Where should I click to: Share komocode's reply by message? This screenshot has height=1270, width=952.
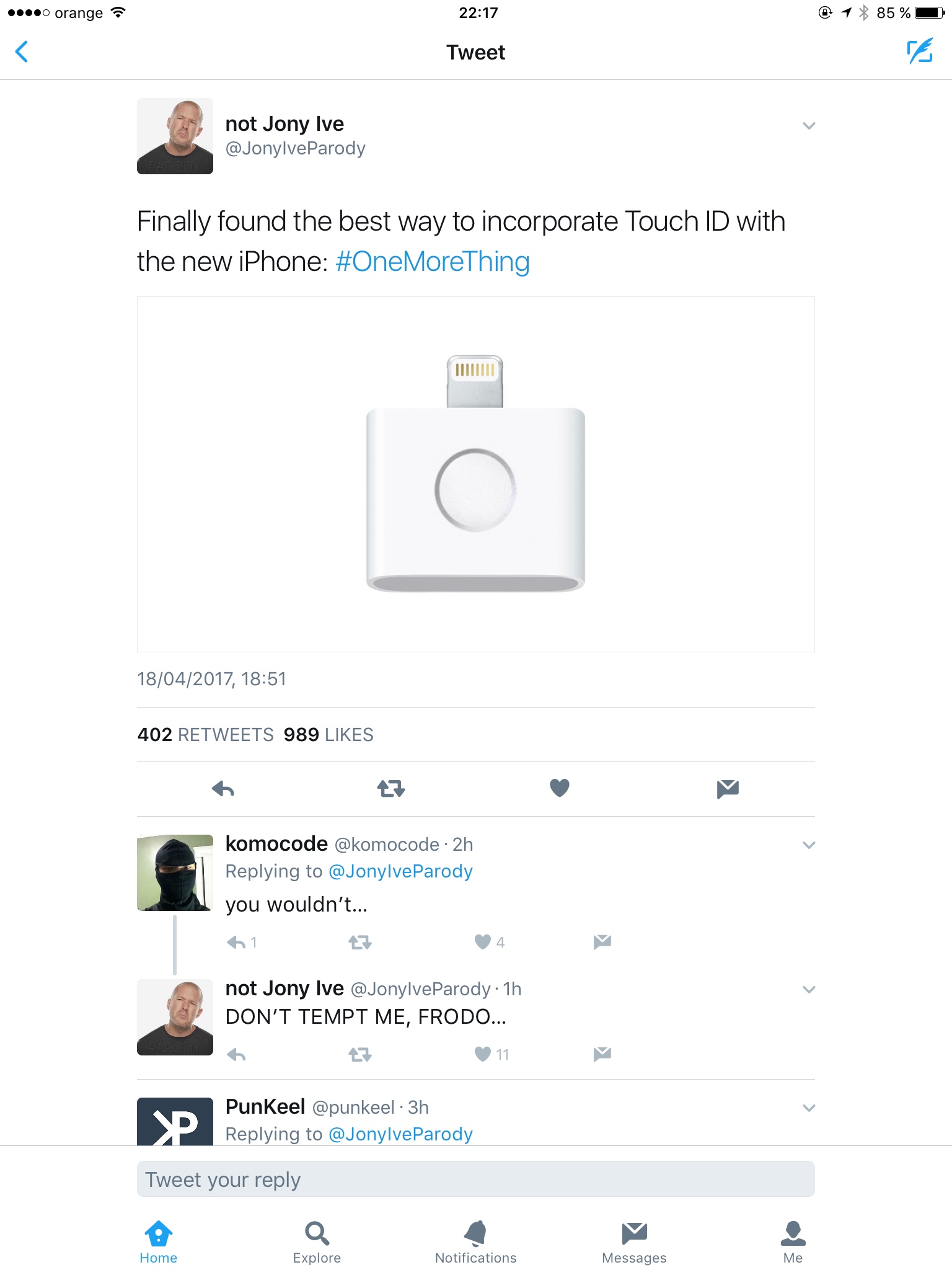point(602,942)
